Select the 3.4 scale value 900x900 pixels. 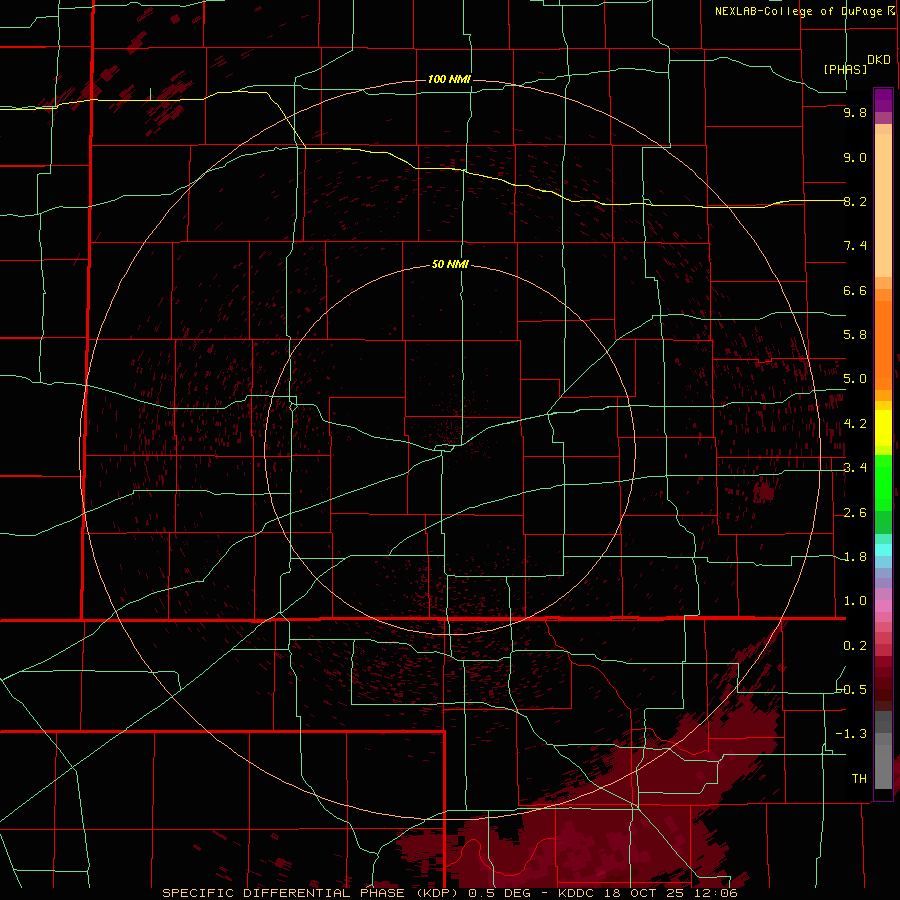coord(855,468)
